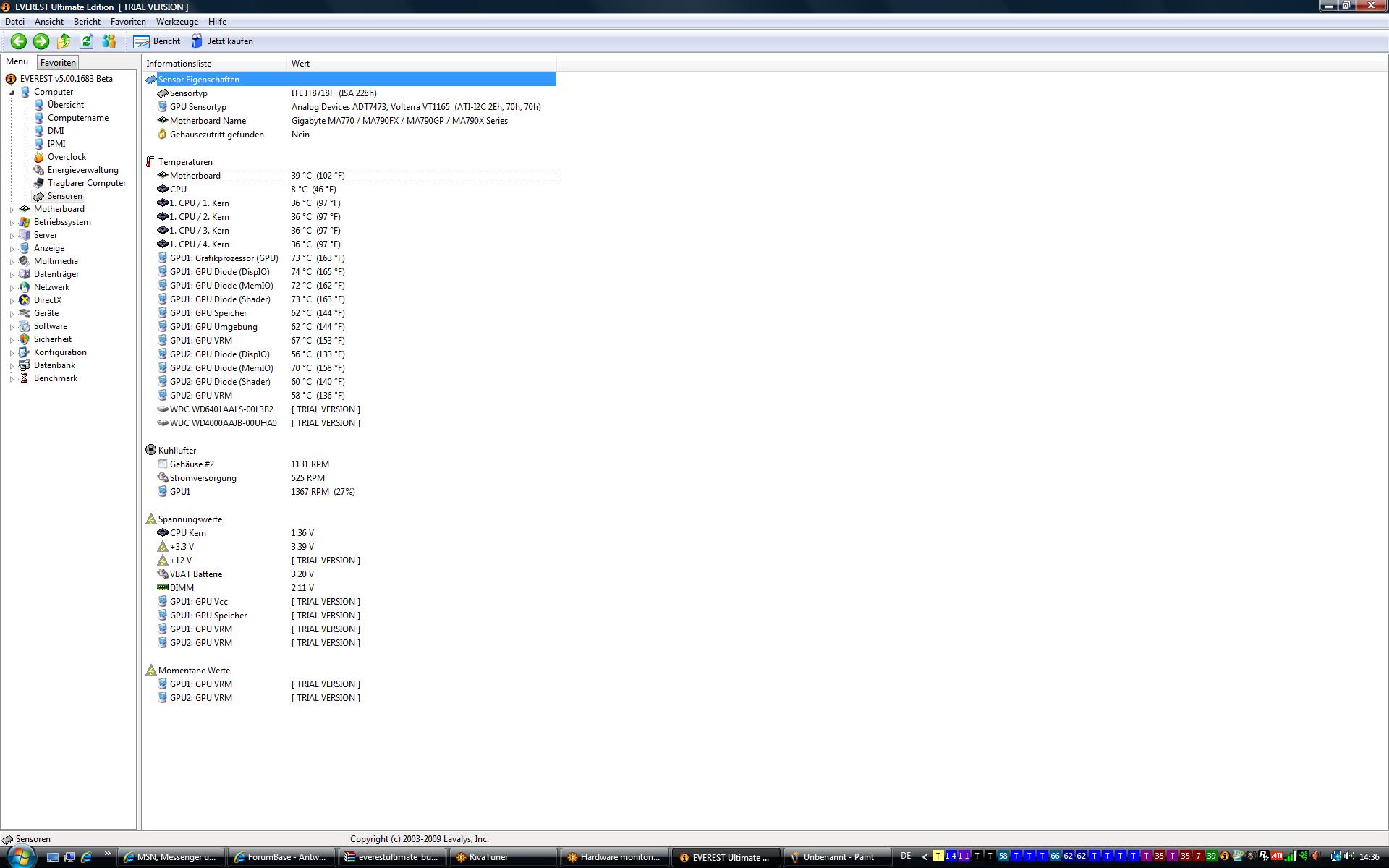Switch to 'Unbenannt - Paint' in the taskbar
The image size is (1389, 868).
point(838,857)
